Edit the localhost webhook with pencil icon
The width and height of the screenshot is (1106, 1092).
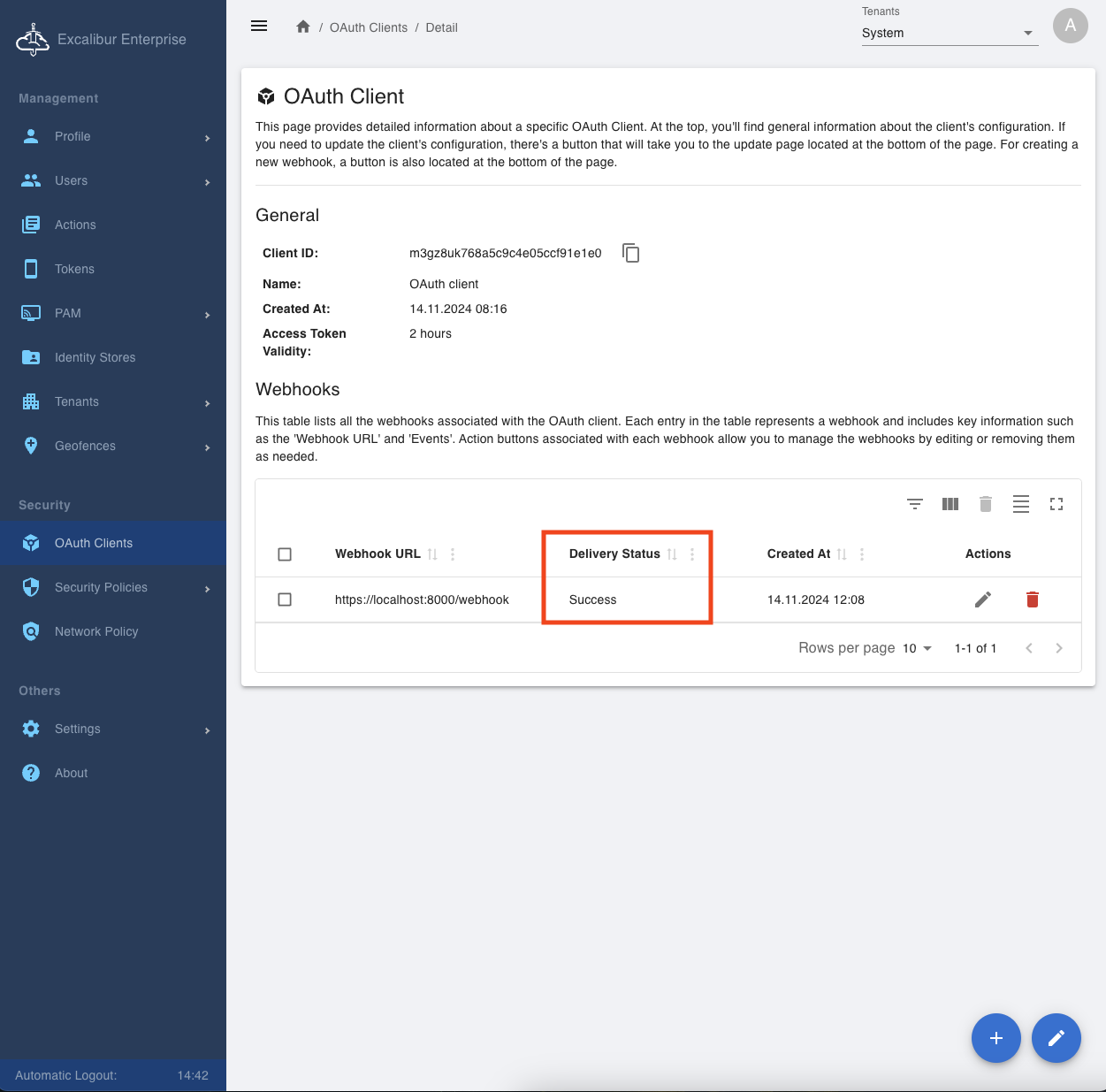pos(982,599)
